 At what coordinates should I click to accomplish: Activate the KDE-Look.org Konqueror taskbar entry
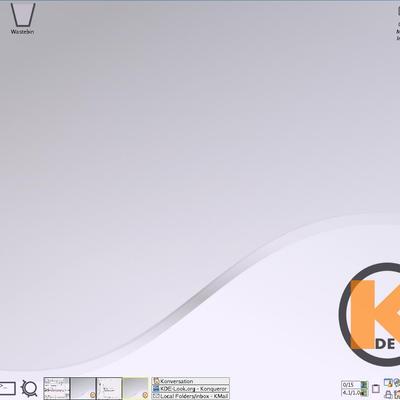click(x=190, y=389)
